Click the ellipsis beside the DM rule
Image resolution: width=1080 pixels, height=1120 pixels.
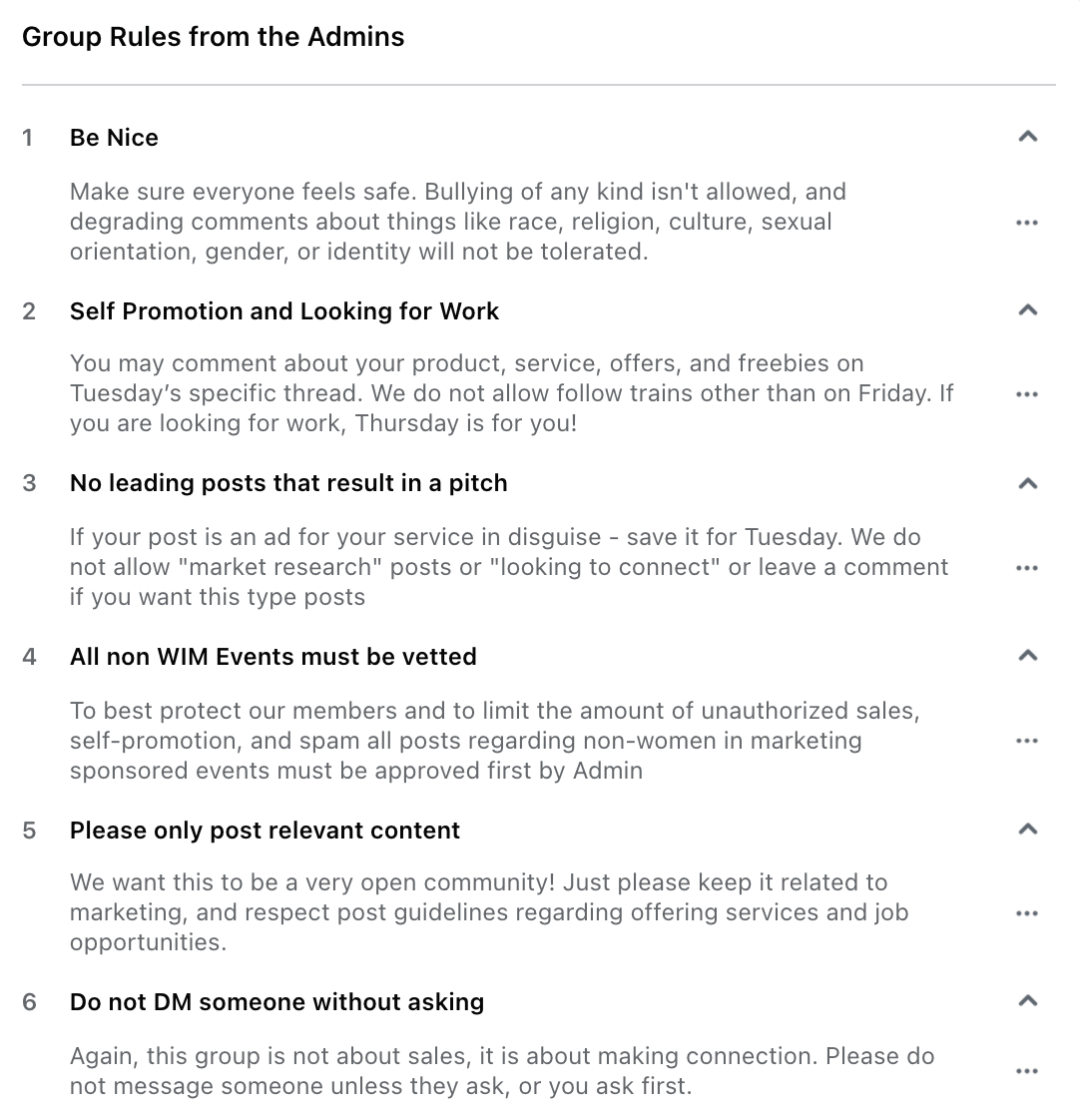coord(1027,1070)
